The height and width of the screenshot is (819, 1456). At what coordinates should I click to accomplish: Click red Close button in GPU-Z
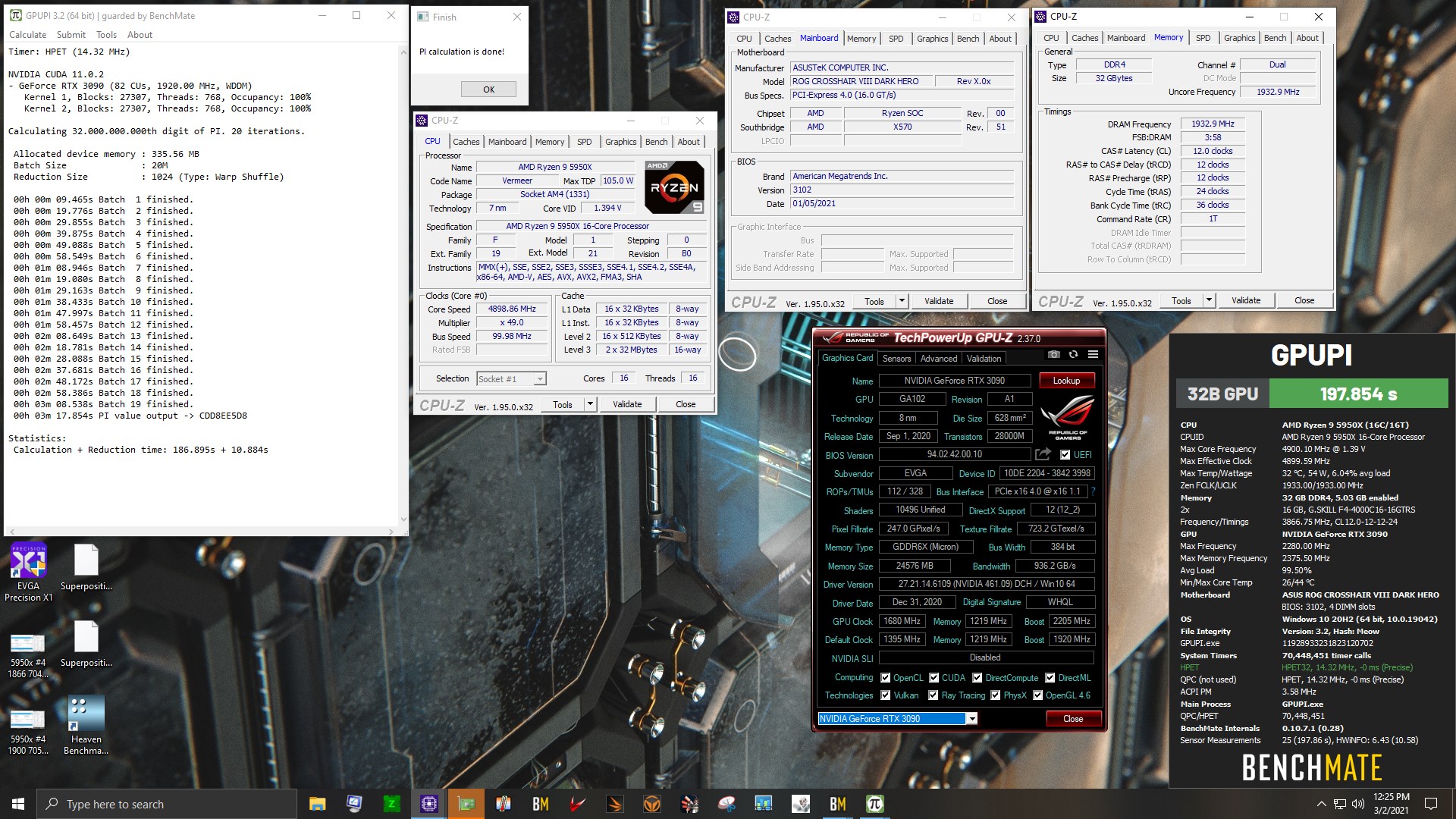[x=1072, y=719]
